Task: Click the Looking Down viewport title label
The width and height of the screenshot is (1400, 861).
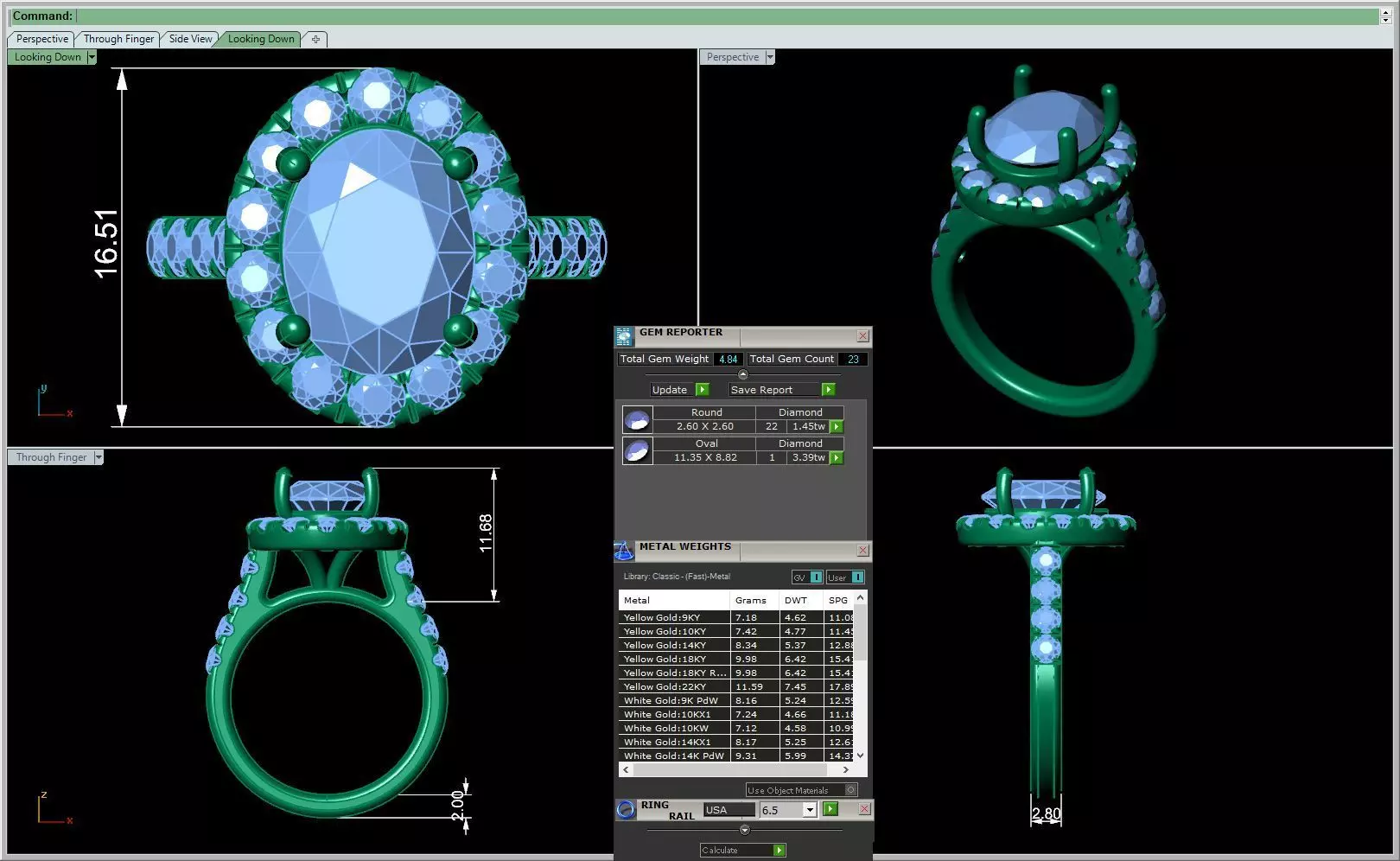Action: click(48, 57)
